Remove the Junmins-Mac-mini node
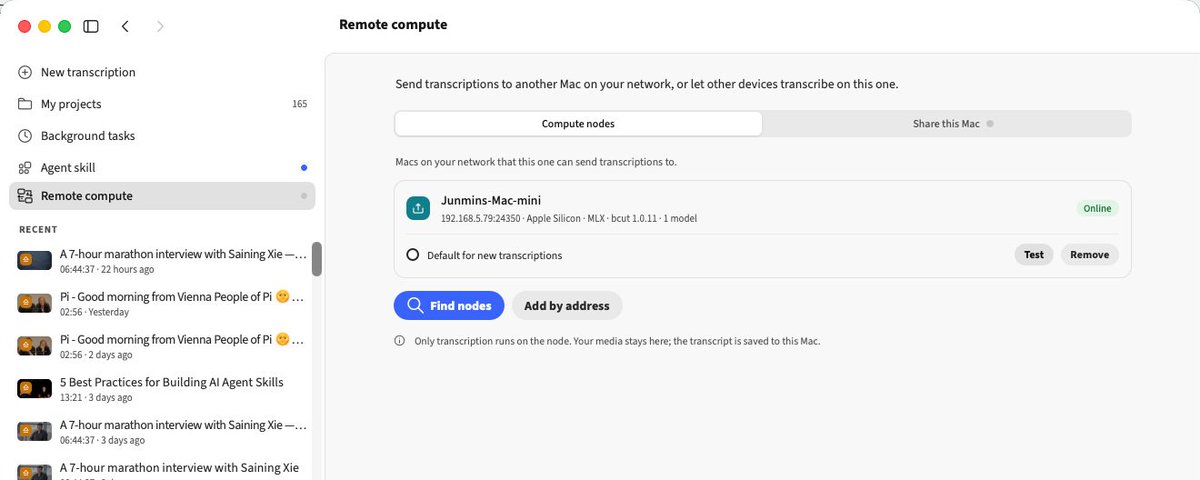Screen dimensions: 1200x480 pyautogui.click(x=1090, y=255)
